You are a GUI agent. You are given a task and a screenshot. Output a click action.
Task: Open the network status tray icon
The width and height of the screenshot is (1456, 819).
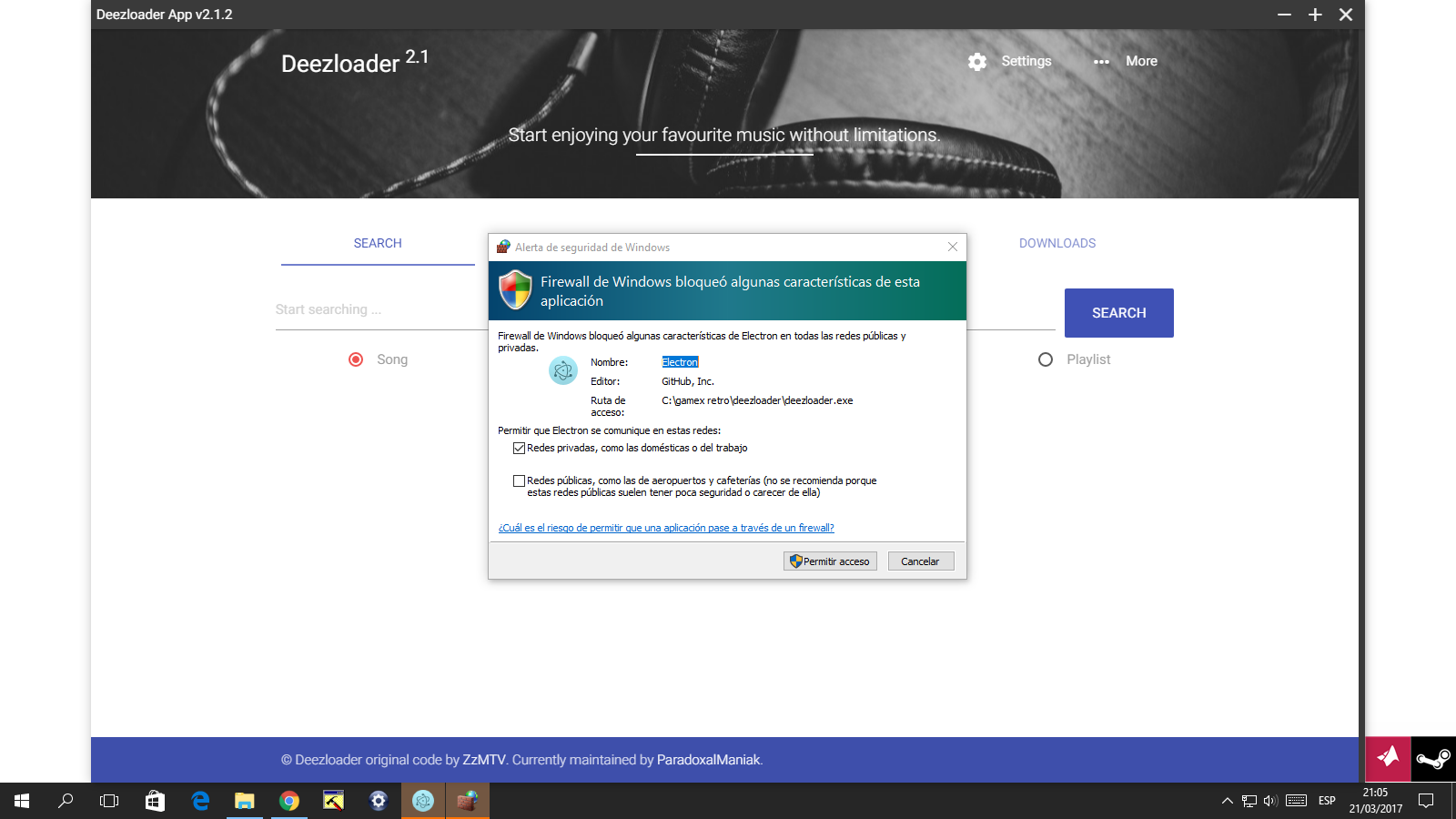(x=1249, y=801)
